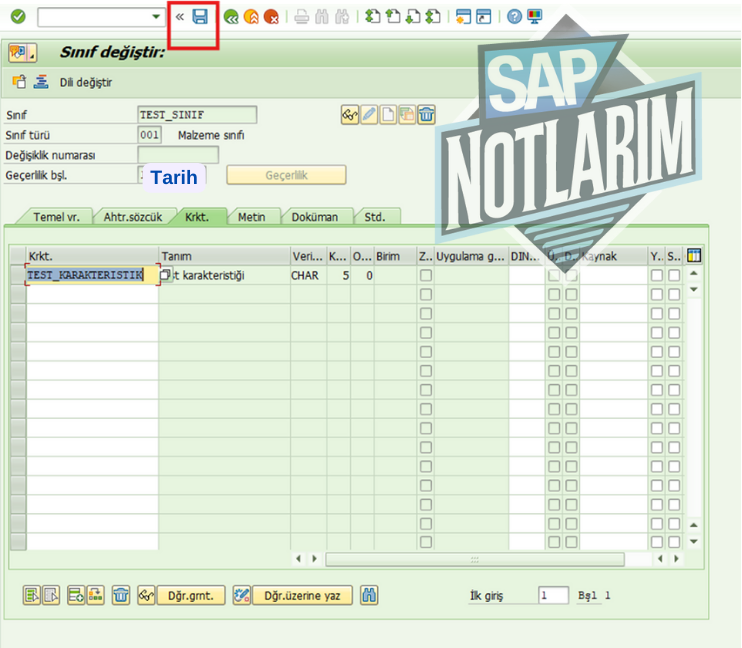This screenshot has height=648, width=742.
Task: Toggle the S.. checkbox in second table row
Action: tap(674, 294)
